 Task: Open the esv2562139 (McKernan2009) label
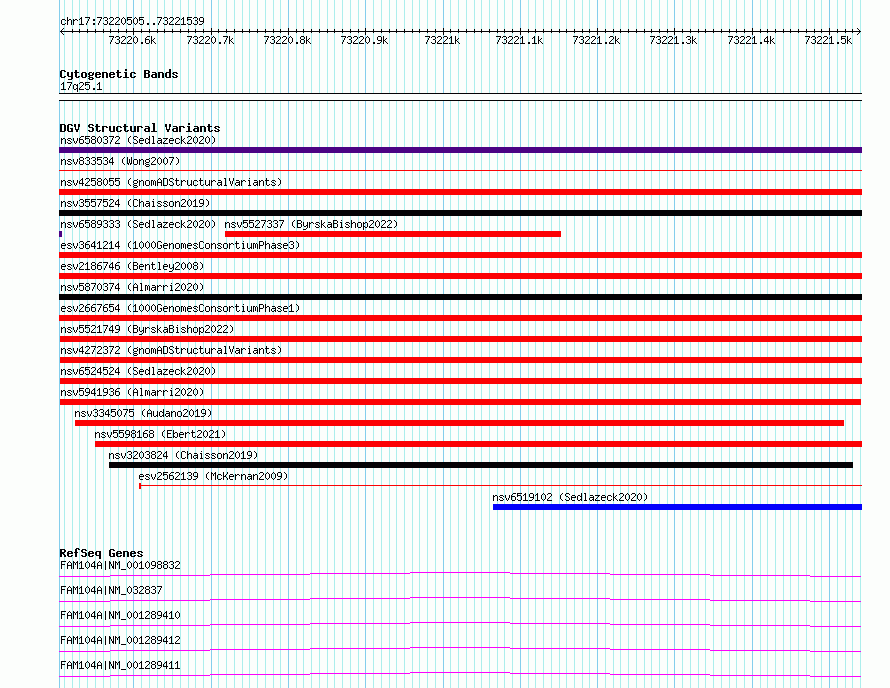point(213,476)
